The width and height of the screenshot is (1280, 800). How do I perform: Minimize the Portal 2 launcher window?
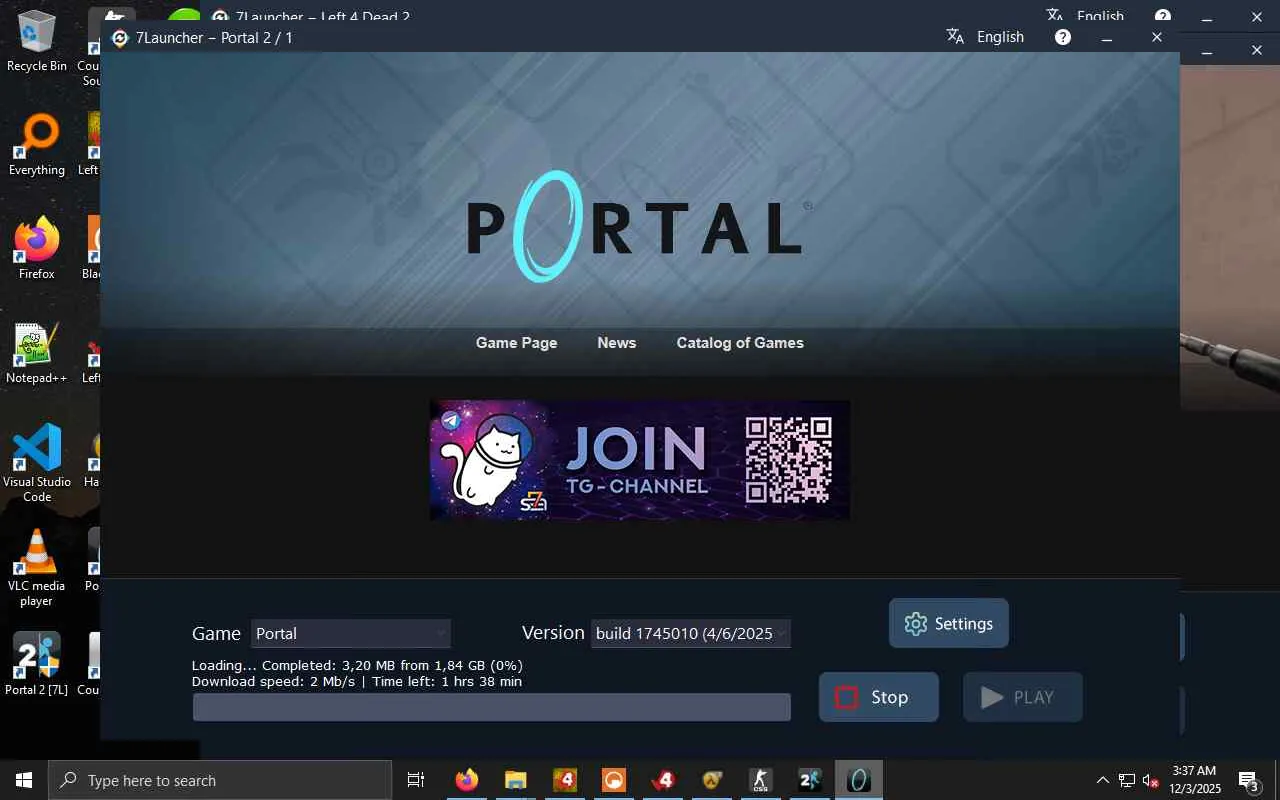(1107, 38)
